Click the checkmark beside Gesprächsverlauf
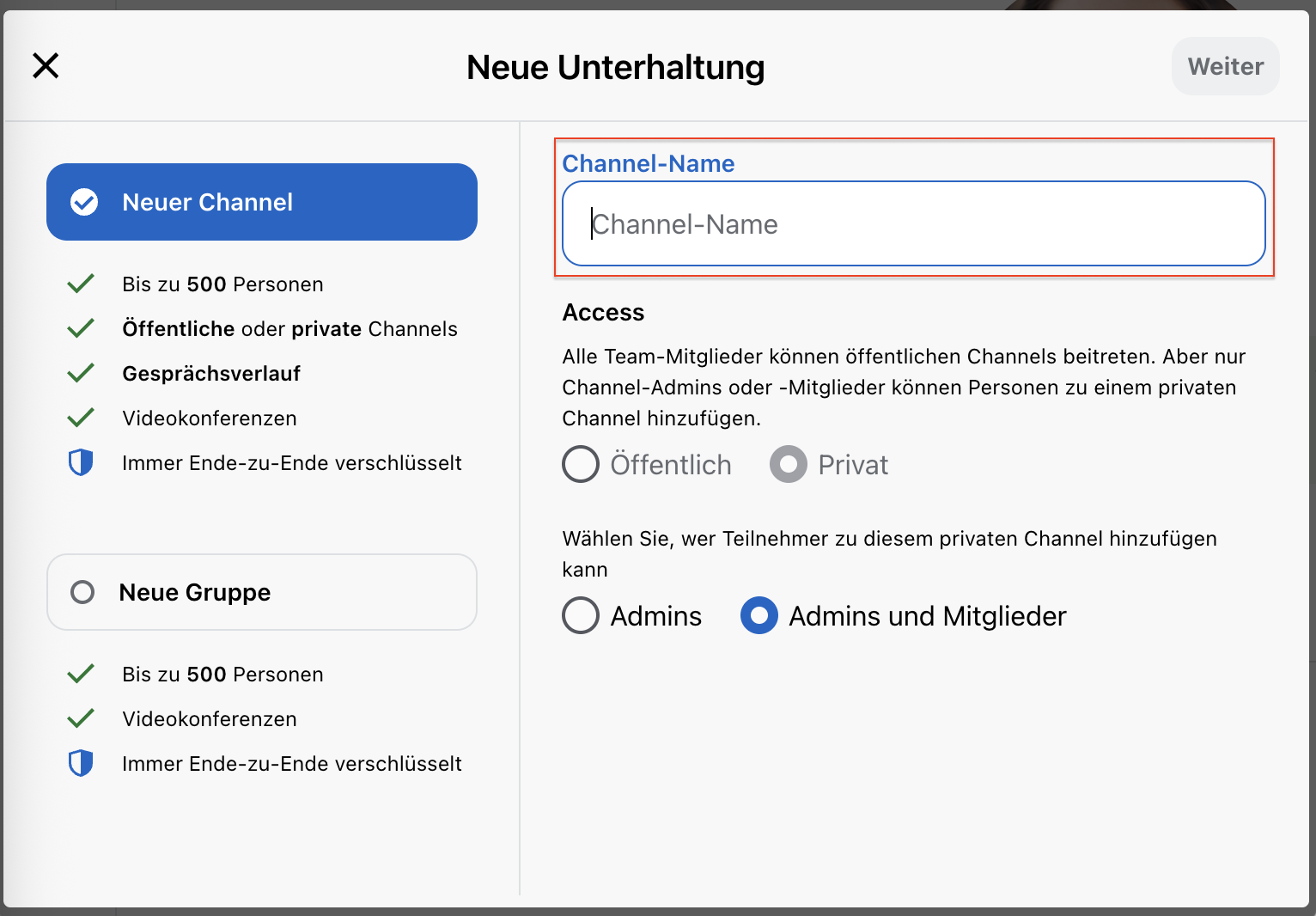 click(81, 373)
